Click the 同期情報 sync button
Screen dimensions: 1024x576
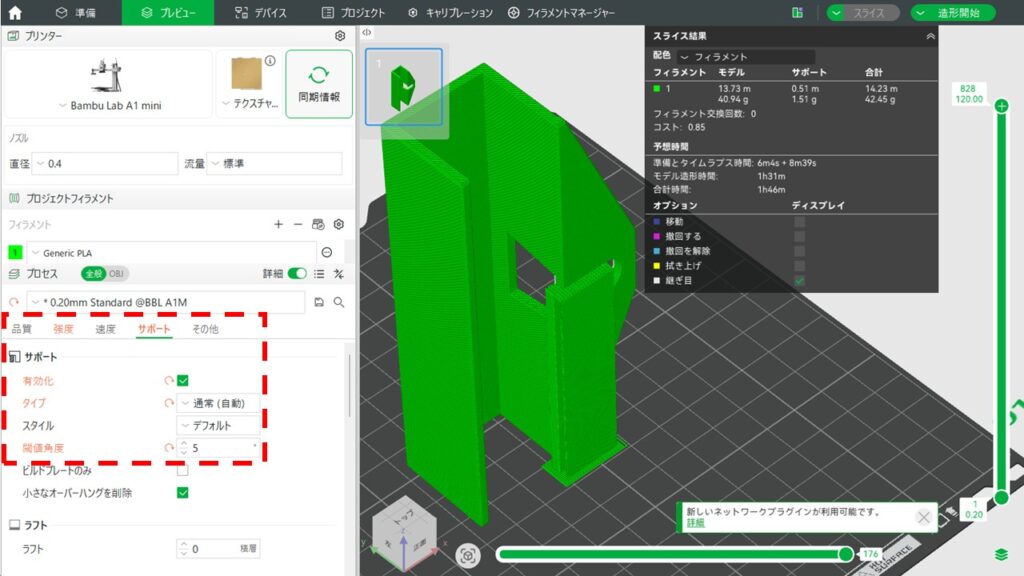click(319, 84)
